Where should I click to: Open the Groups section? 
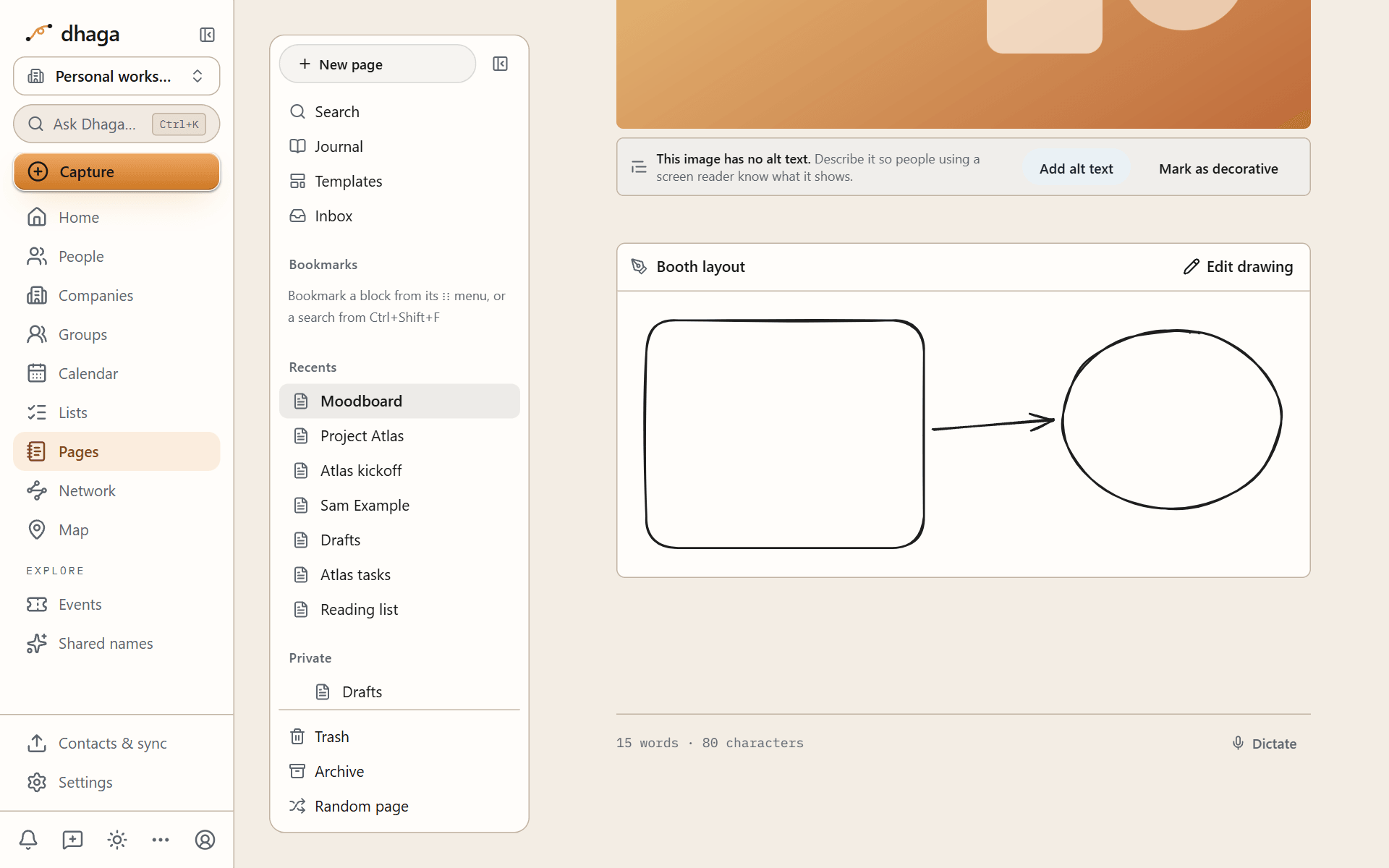pyautogui.click(x=116, y=334)
